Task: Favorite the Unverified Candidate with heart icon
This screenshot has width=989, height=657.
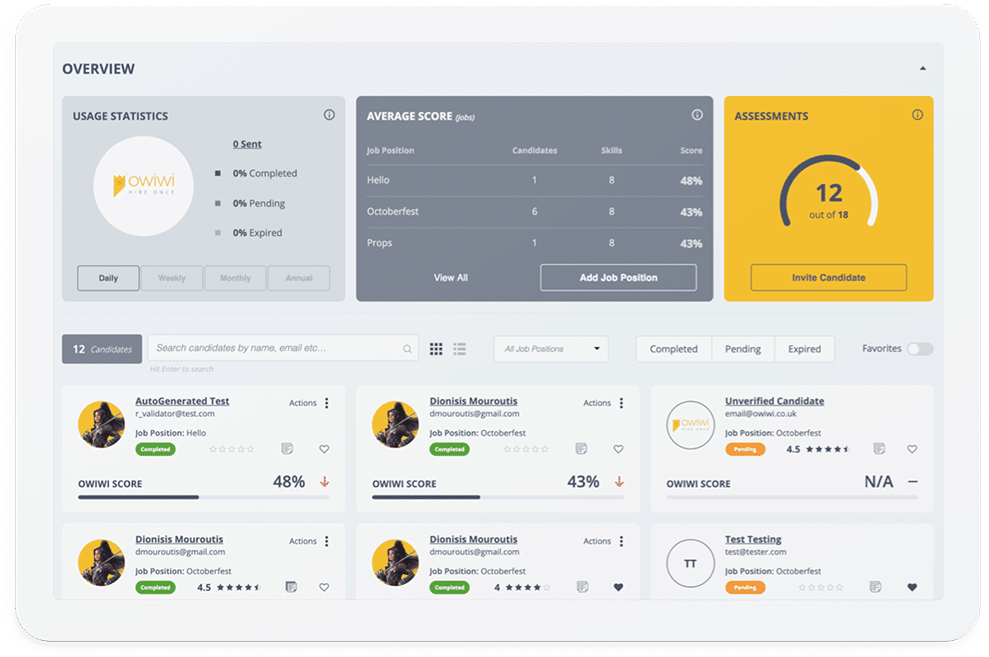Action: point(912,449)
